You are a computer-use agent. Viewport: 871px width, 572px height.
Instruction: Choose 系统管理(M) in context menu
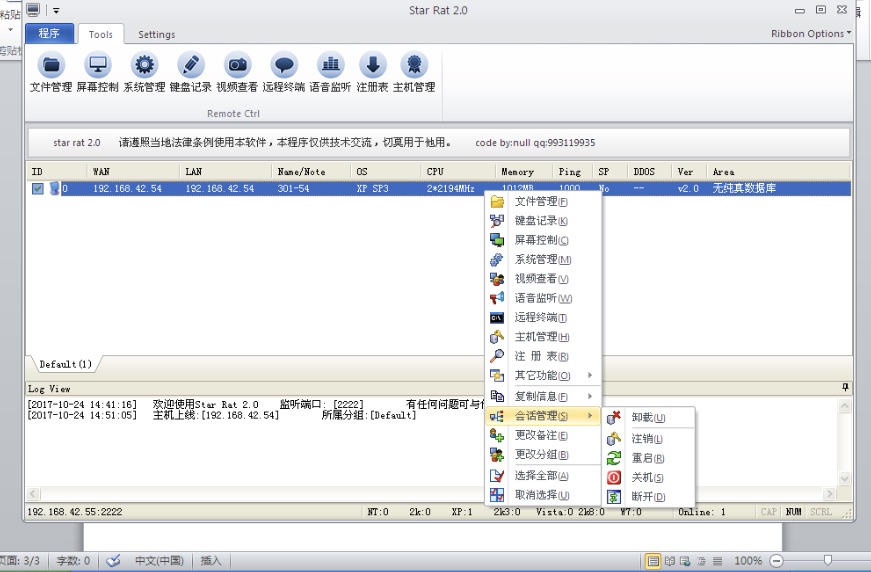pyautogui.click(x=543, y=260)
